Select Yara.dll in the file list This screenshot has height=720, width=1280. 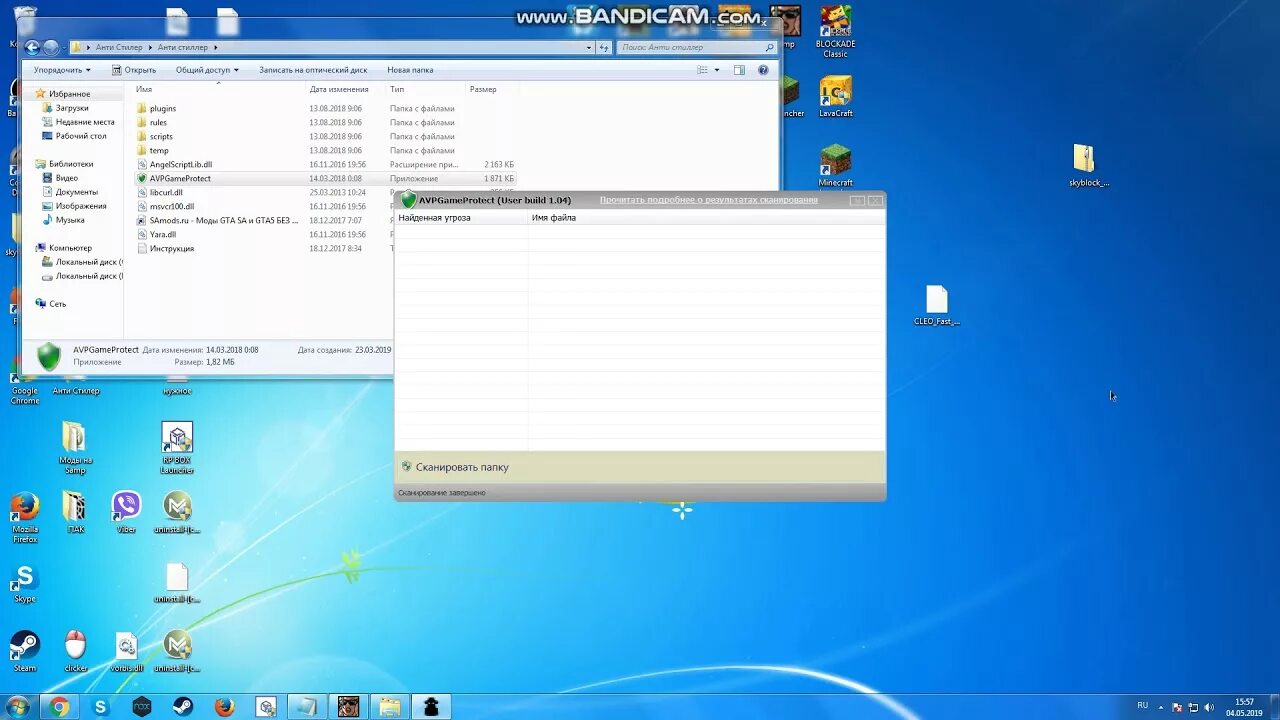162,234
